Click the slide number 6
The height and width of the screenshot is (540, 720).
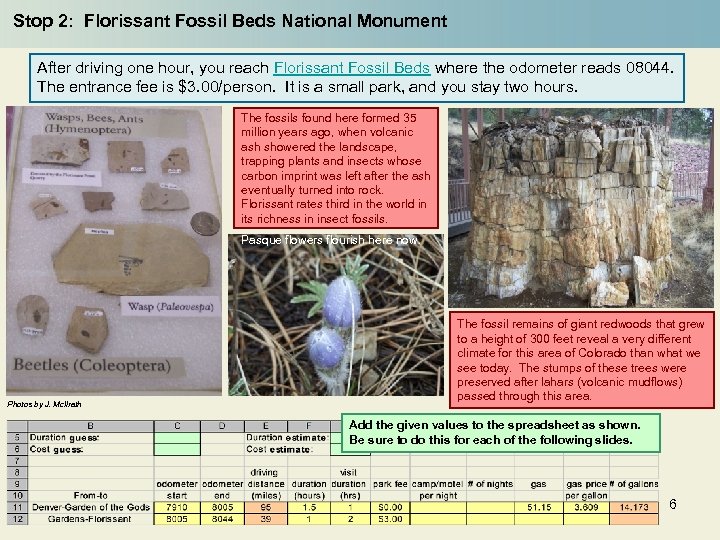[673, 504]
